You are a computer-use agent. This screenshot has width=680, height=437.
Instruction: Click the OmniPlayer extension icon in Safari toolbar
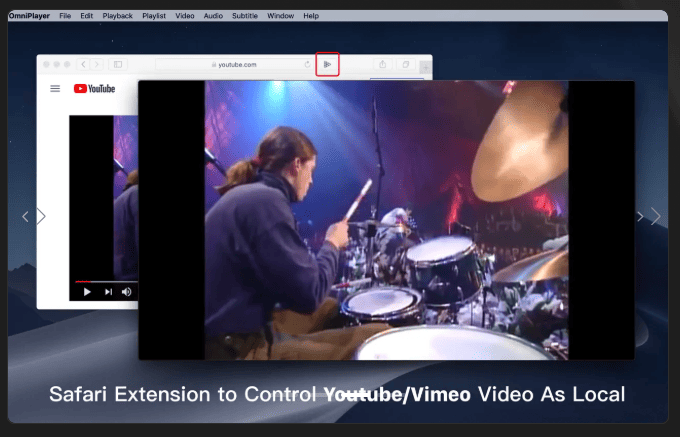click(x=327, y=64)
